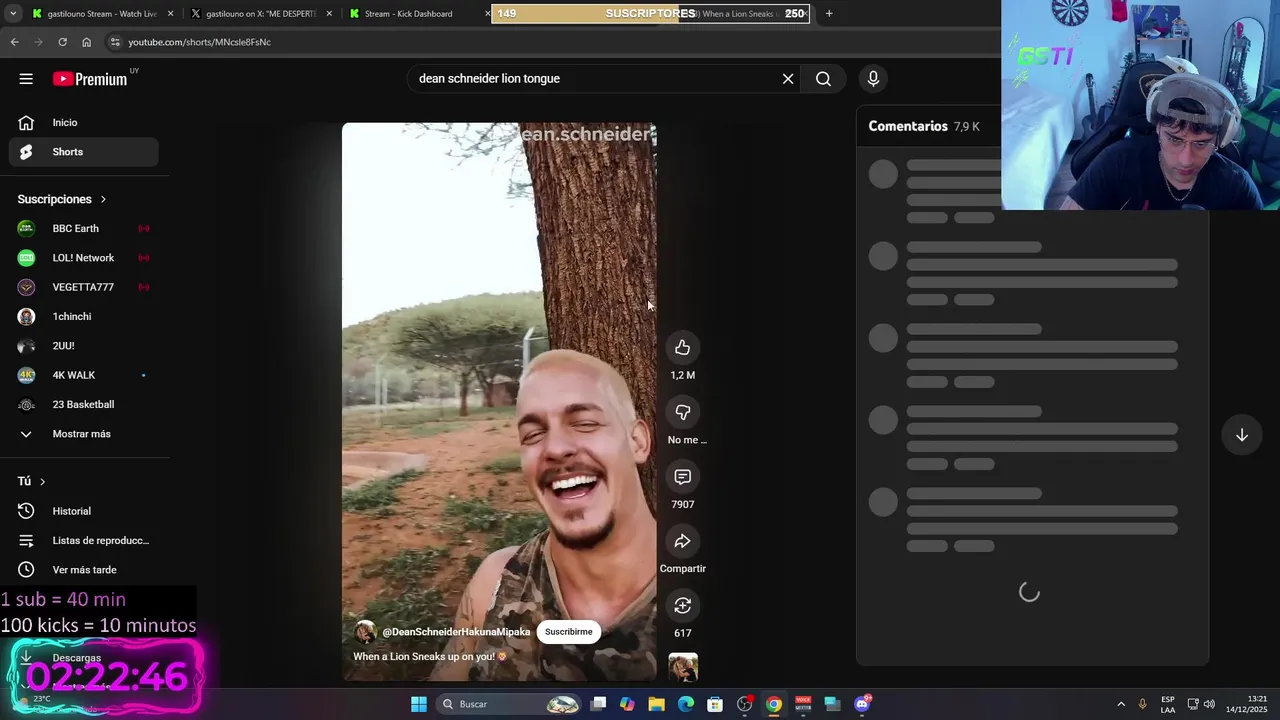The width and height of the screenshot is (1280, 720).
Task: Open Copilot from the taskbar
Action: [x=627, y=704]
